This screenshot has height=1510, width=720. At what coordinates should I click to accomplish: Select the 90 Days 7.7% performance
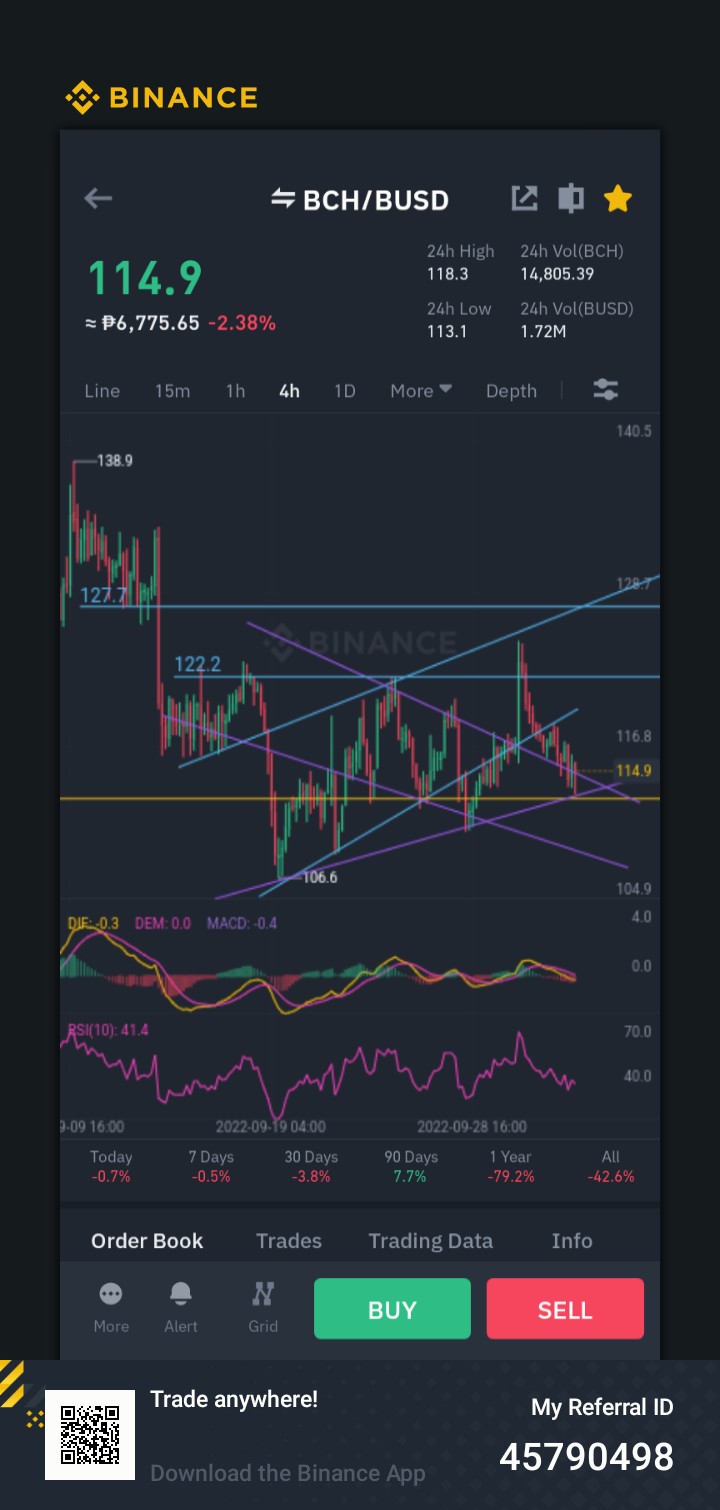coord(411,1166)
